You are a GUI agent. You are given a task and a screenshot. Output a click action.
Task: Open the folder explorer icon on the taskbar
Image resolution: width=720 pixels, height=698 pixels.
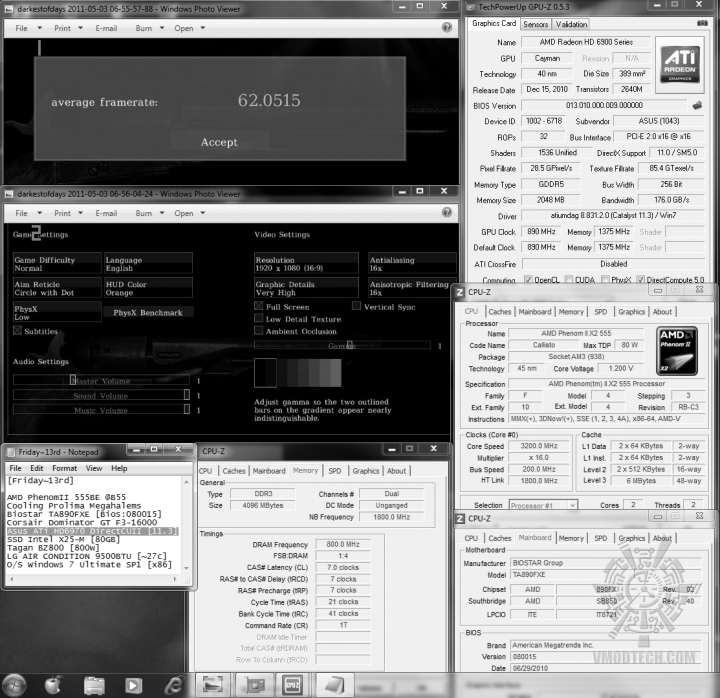point(94,686)
